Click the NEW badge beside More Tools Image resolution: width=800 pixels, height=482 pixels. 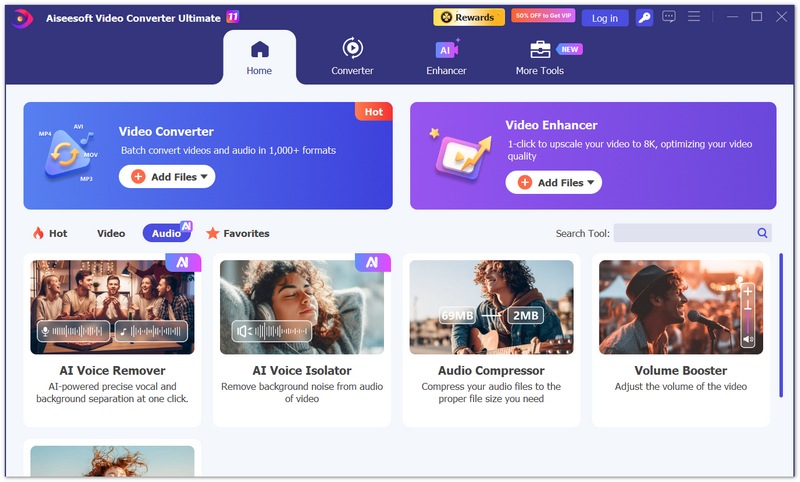pyautogui.click(x=569, y=49)
